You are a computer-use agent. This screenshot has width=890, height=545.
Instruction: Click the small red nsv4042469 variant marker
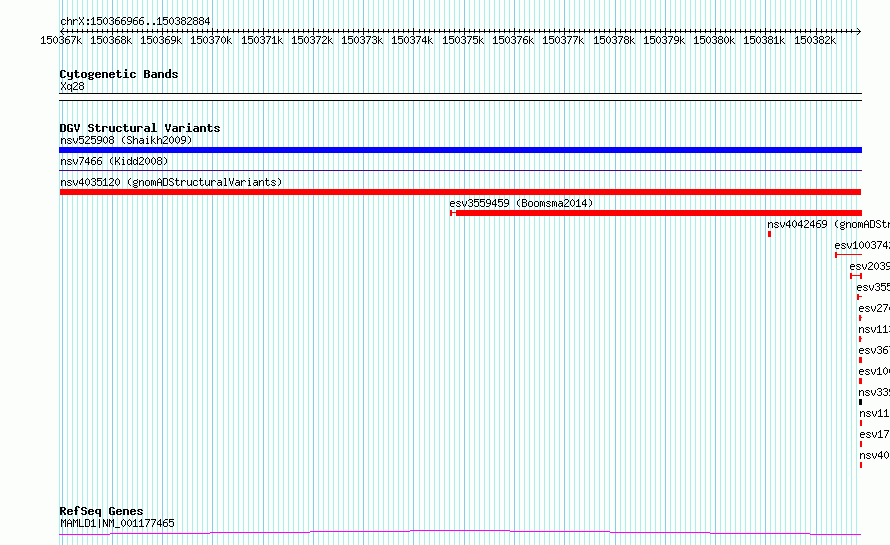coord(769,234)
